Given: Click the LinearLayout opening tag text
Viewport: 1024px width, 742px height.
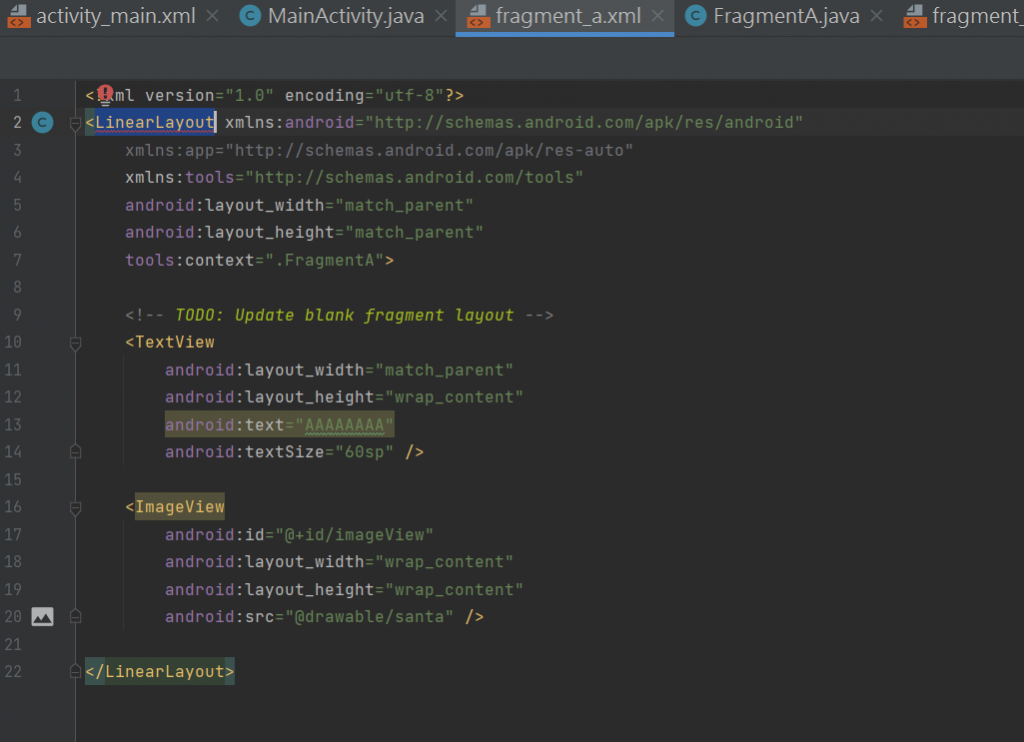Looking at the screenshot, I should click(155, 122).
